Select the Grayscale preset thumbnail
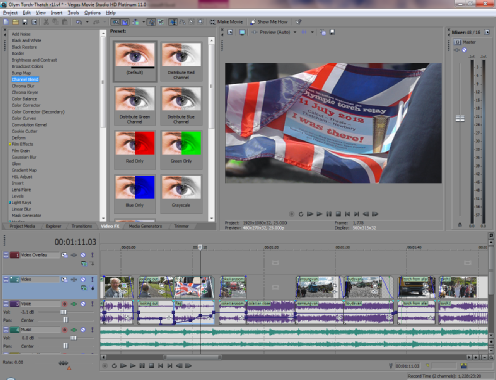 tap(181, 193)
